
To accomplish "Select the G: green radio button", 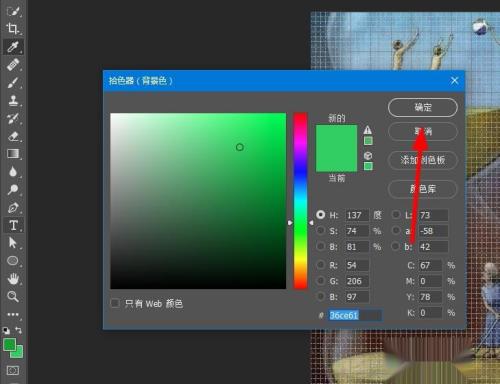I will point(321,281).
